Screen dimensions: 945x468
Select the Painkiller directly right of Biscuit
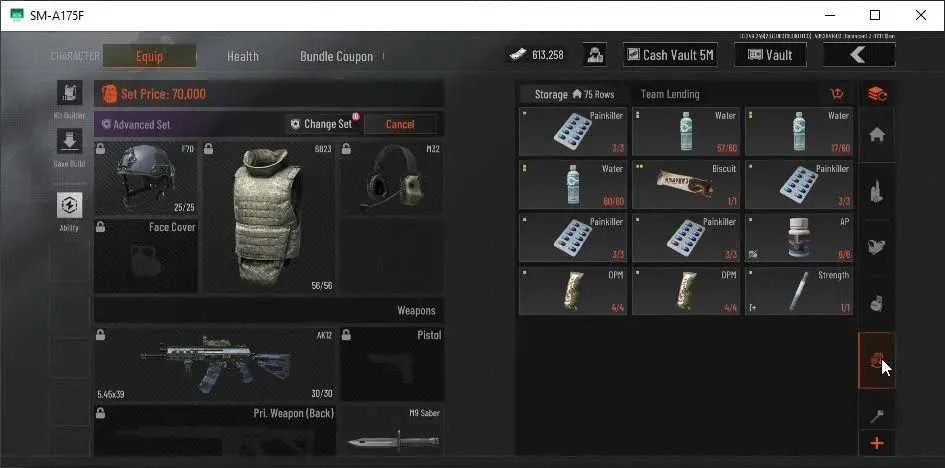pyautogui.click(x=799, y=185)
